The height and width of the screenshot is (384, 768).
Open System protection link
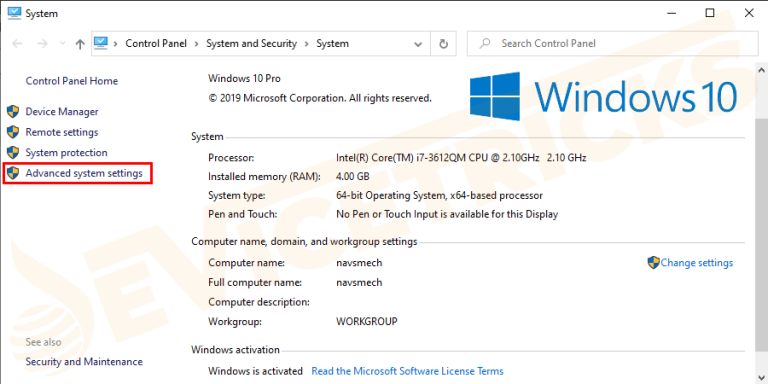point(66,153)
